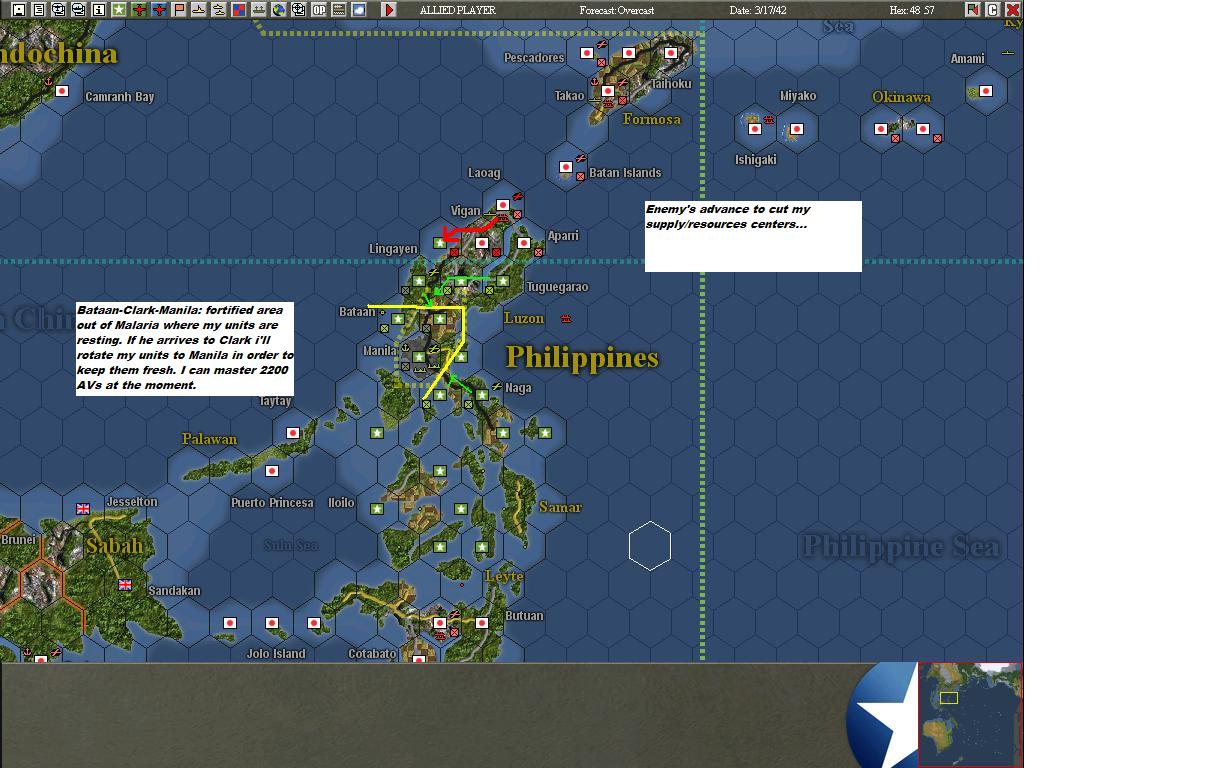Click the single yellow ship toolbar icon
Image resolution: width=1218 pixels, height=768 pixels.
(199, 9)
